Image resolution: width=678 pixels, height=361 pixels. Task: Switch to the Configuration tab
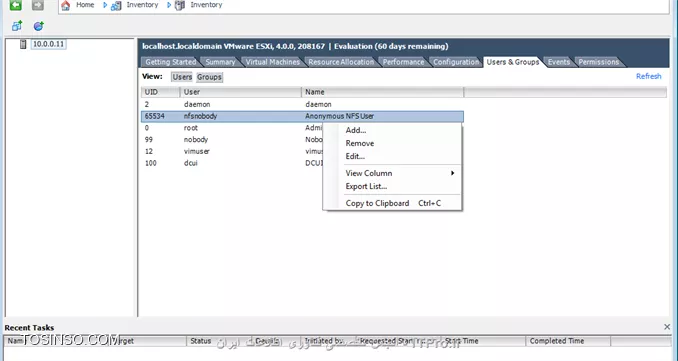click(x=456, y=62)
